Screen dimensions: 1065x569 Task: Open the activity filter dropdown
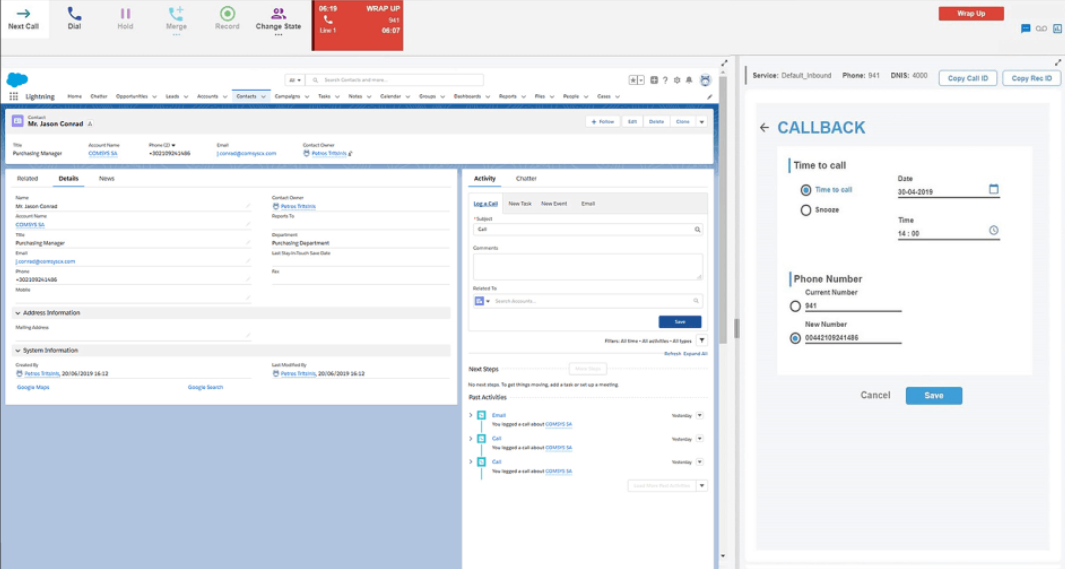(x=701, y=341)
